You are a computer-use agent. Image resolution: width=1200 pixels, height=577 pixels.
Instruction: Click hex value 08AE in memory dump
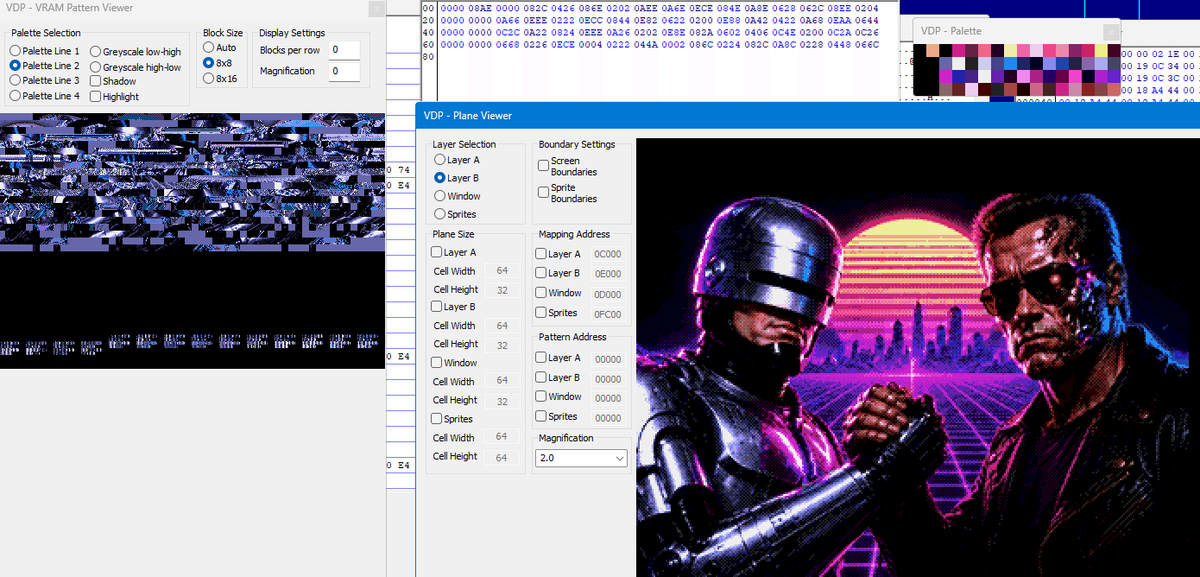click(x=480, y=9)
